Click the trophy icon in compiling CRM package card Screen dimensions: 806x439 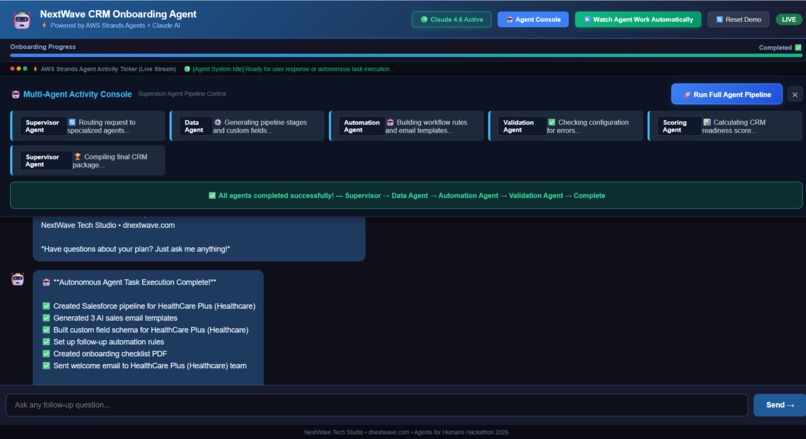(78, 157)
